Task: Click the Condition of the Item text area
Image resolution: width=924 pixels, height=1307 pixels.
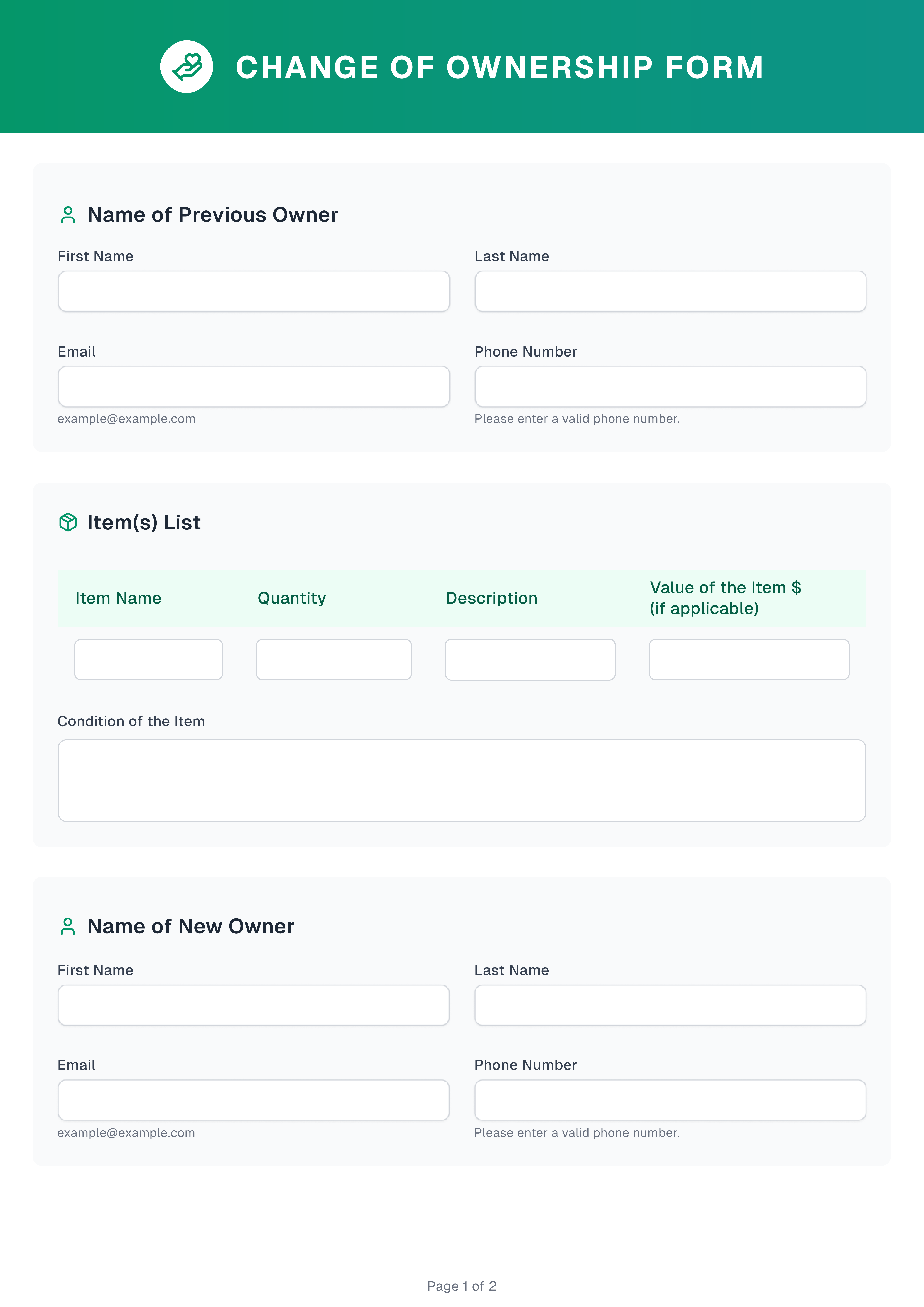Action: click(x=462, y=780)
